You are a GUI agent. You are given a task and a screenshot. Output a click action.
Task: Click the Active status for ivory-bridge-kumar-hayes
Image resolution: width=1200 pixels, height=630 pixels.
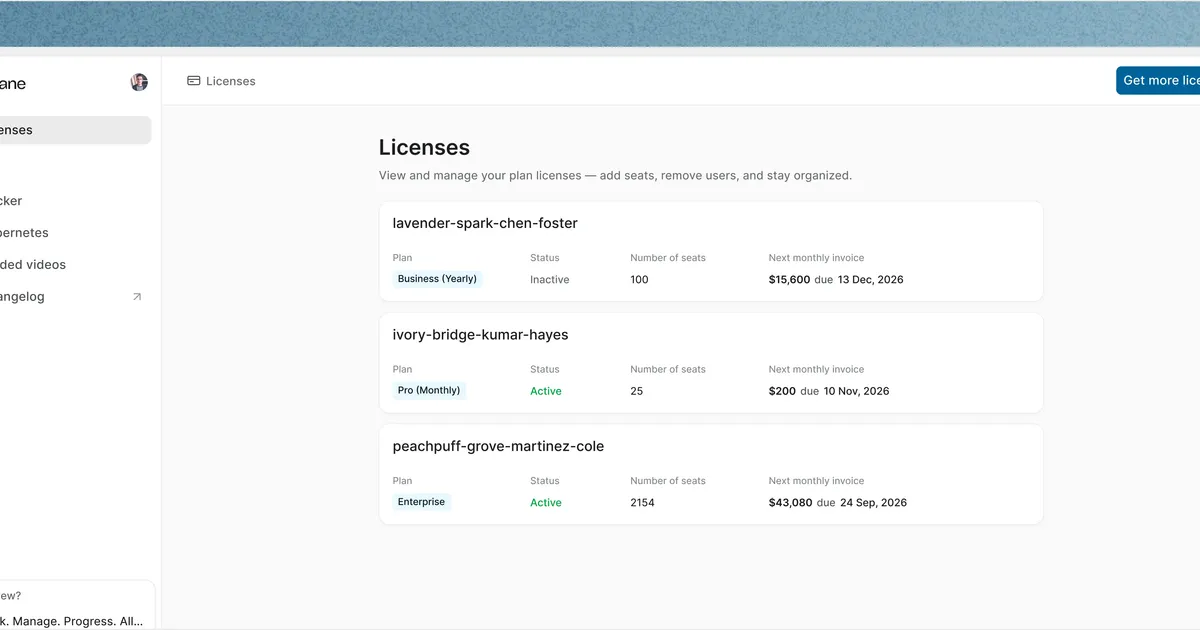point(546,391)
